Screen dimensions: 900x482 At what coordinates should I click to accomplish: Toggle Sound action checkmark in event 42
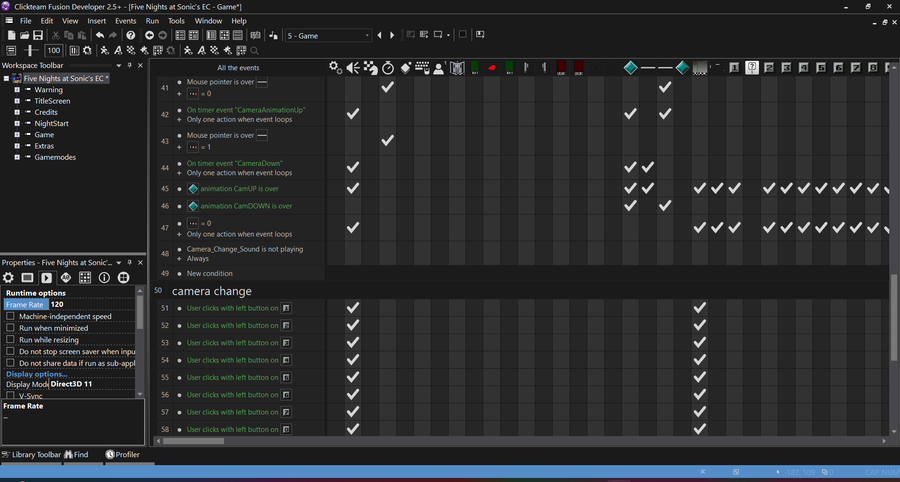click(353, 114)
